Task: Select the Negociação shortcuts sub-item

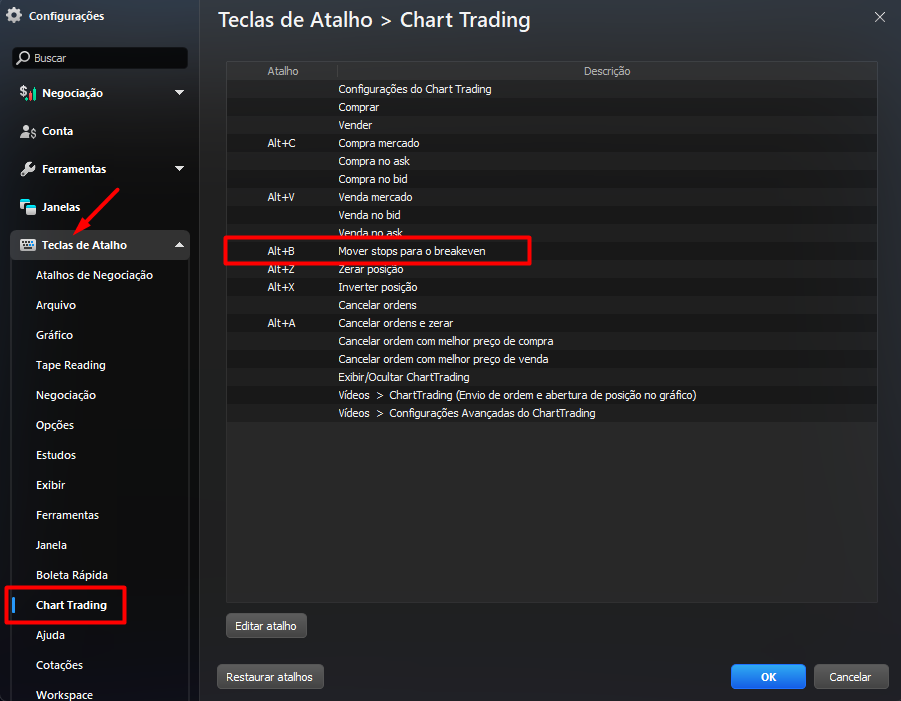Action: pyautogui.click(x=66, y=395)
